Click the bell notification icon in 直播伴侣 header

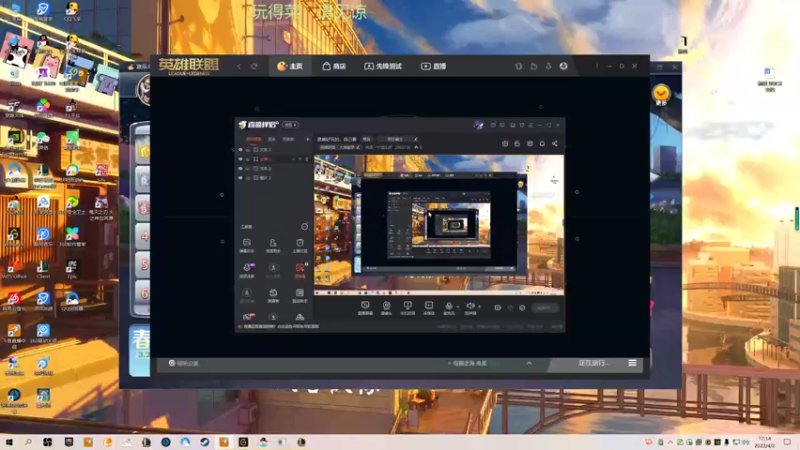[542, 144]
